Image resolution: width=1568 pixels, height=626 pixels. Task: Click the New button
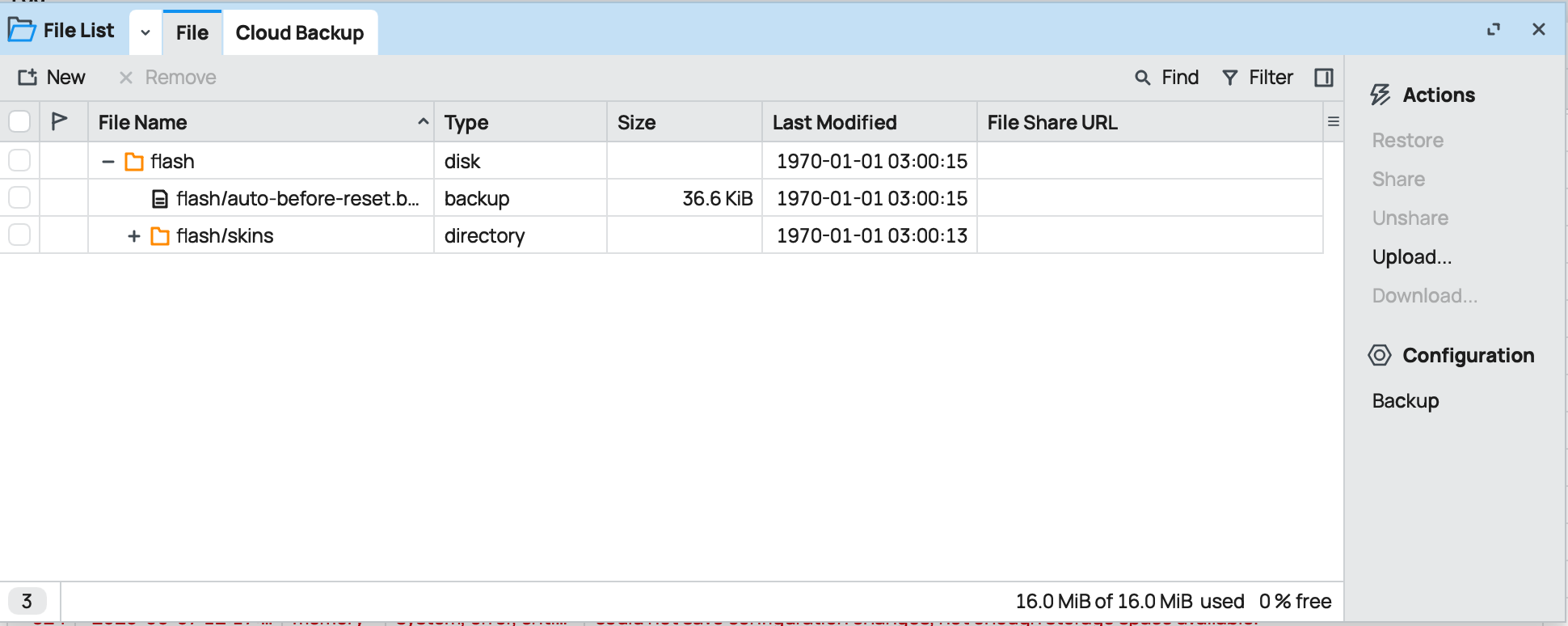tap(52, 78)
